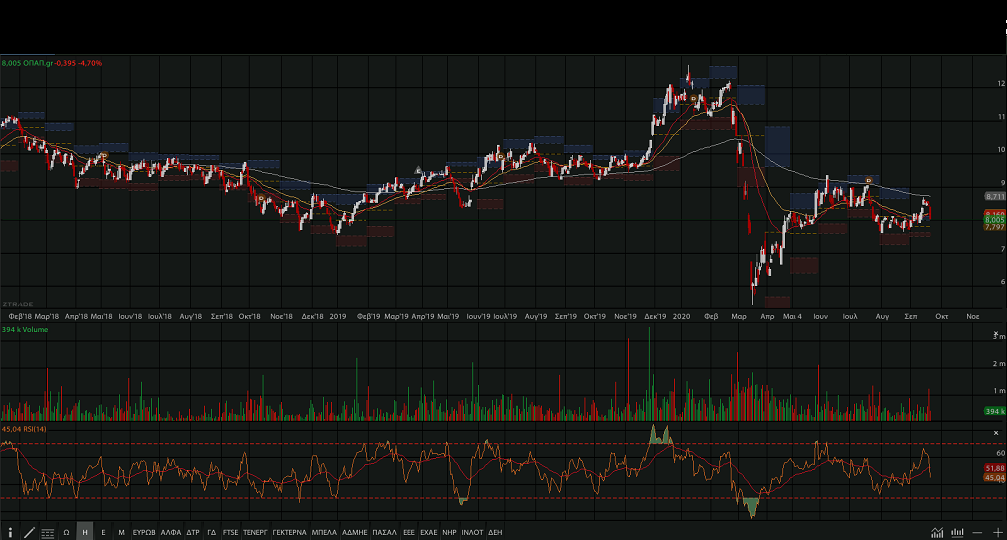
Task: Switch to the E weekly timeframe
Action: click(x=103, y=532)
